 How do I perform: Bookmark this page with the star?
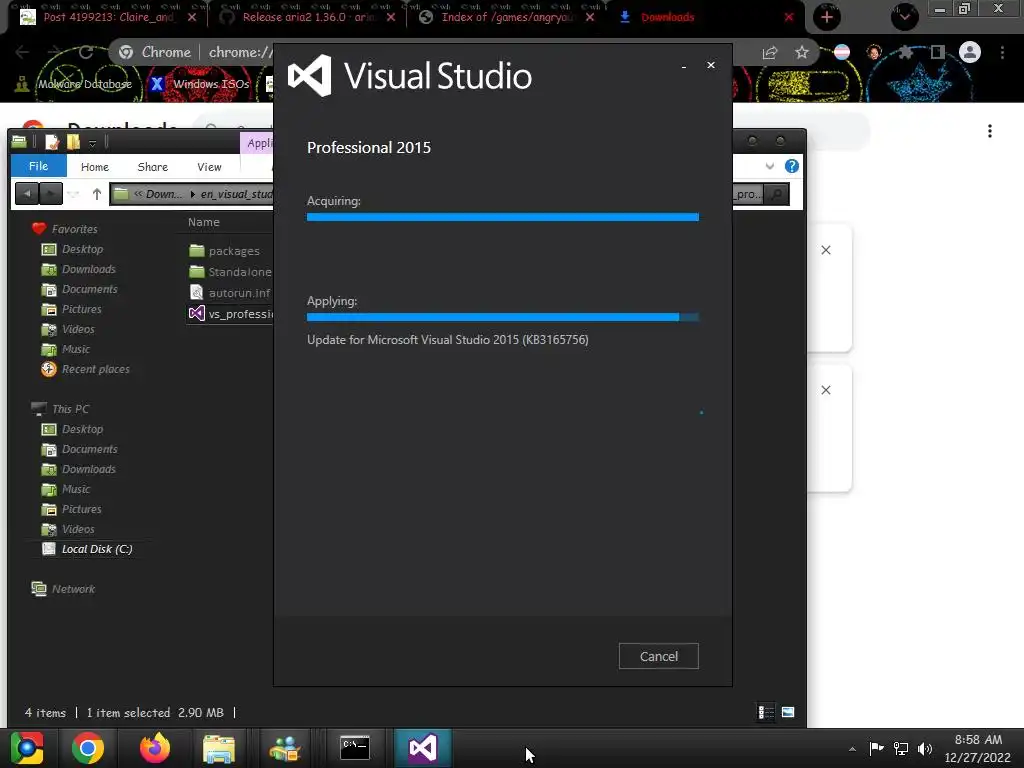click(x=802, y=52)
